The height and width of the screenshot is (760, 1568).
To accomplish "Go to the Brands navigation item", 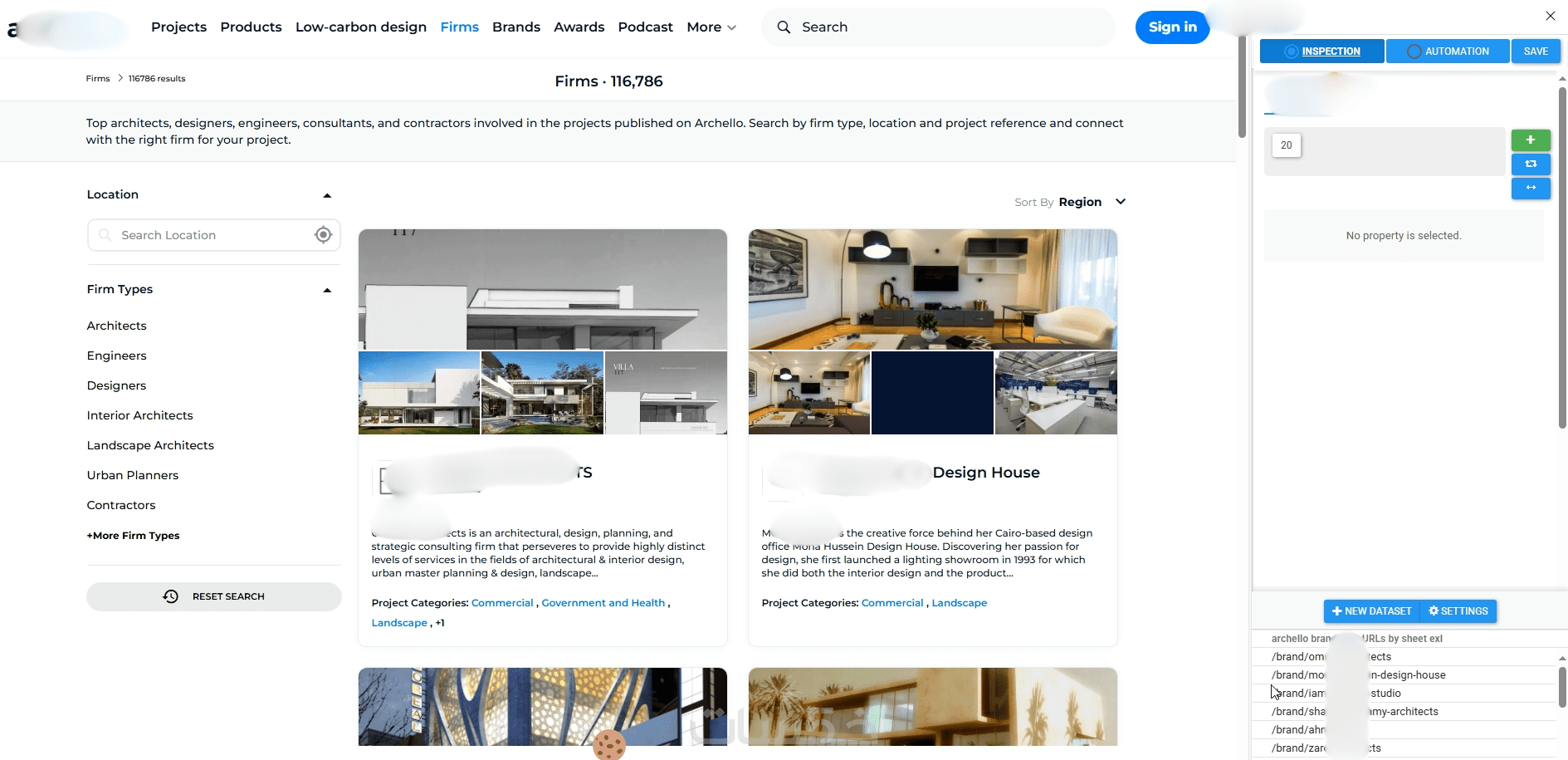I will [x=516, y=27].
